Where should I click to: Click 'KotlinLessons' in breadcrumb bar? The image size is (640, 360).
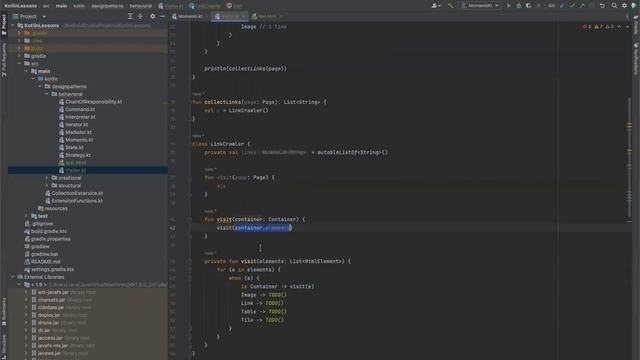20,6
